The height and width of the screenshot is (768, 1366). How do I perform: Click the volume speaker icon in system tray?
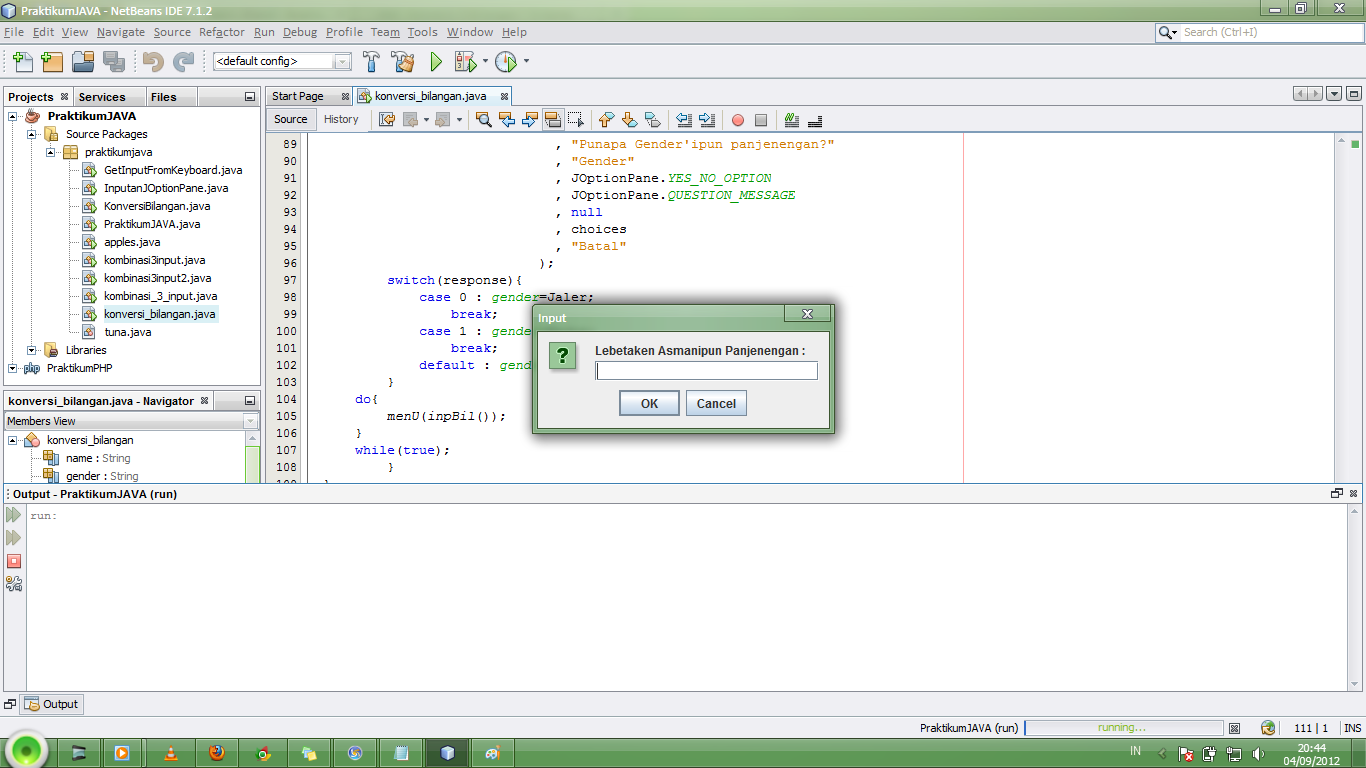click(1257, 753)
